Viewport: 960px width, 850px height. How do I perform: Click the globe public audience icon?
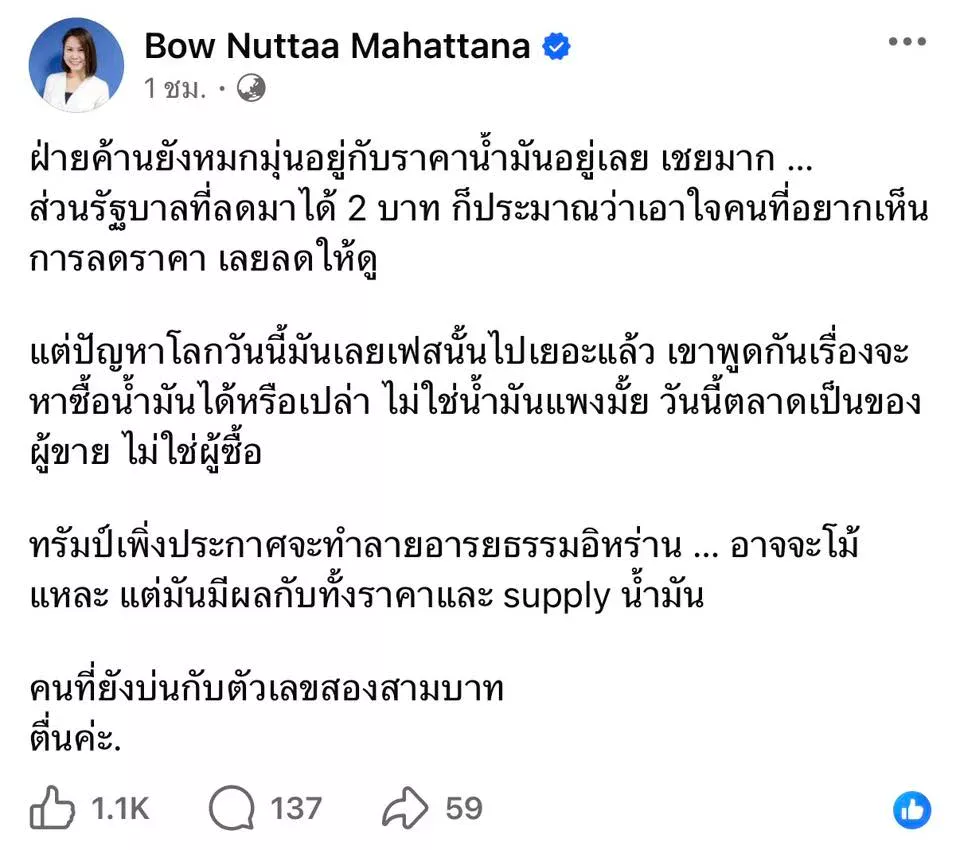point(250,89)
